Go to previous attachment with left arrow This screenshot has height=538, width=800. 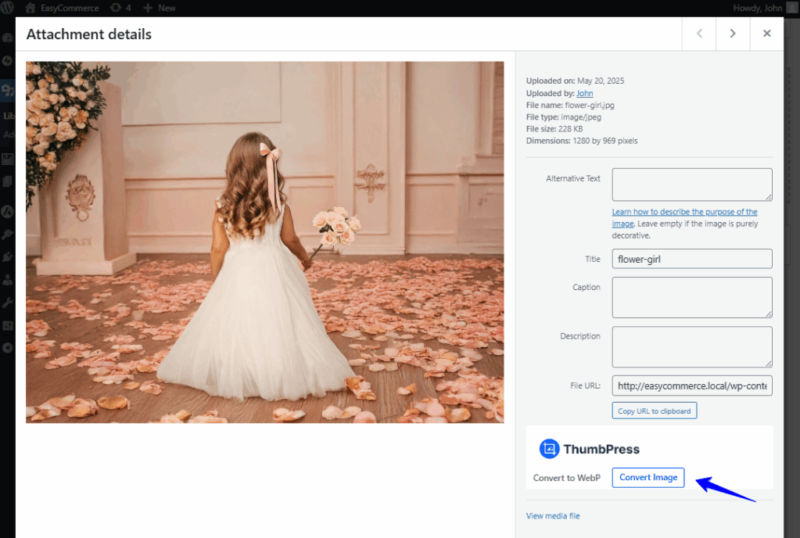[699, 33]
